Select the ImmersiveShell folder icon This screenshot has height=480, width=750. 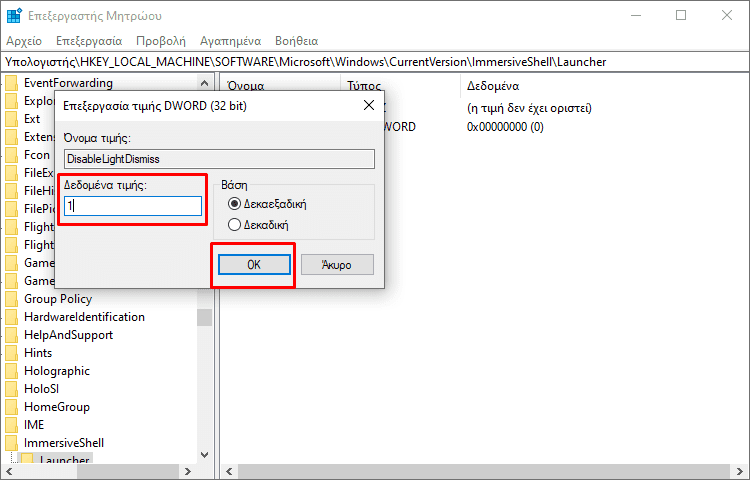11,443
